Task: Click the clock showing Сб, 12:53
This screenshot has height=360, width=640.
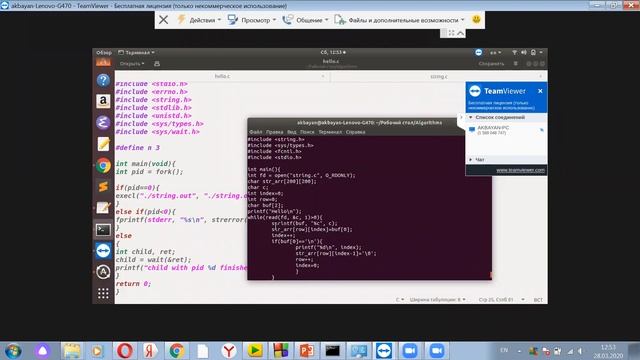Action: (333, 52)
